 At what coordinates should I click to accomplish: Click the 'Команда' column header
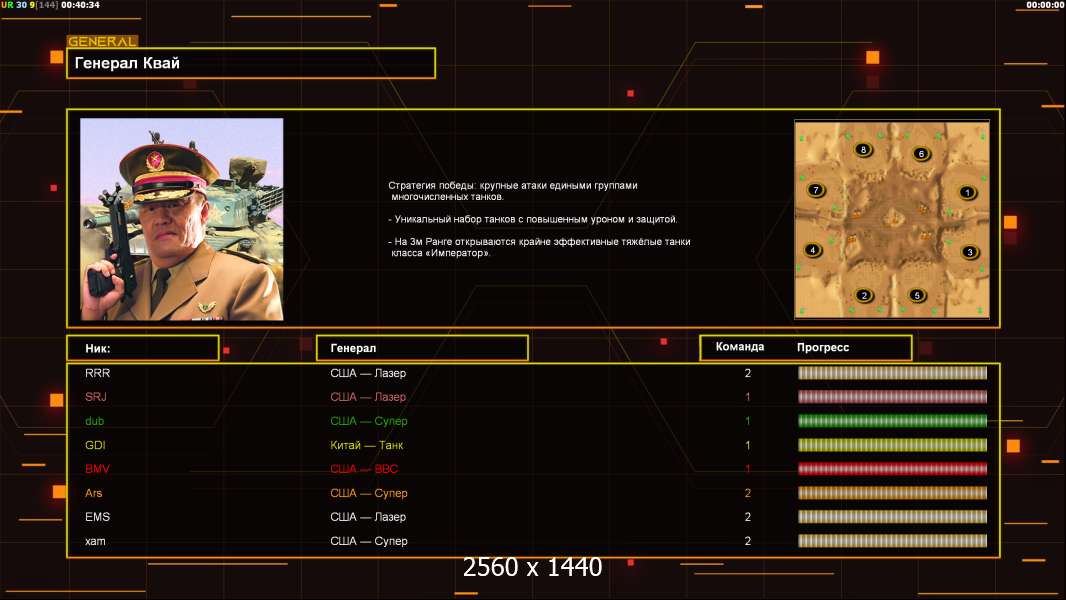740,347
